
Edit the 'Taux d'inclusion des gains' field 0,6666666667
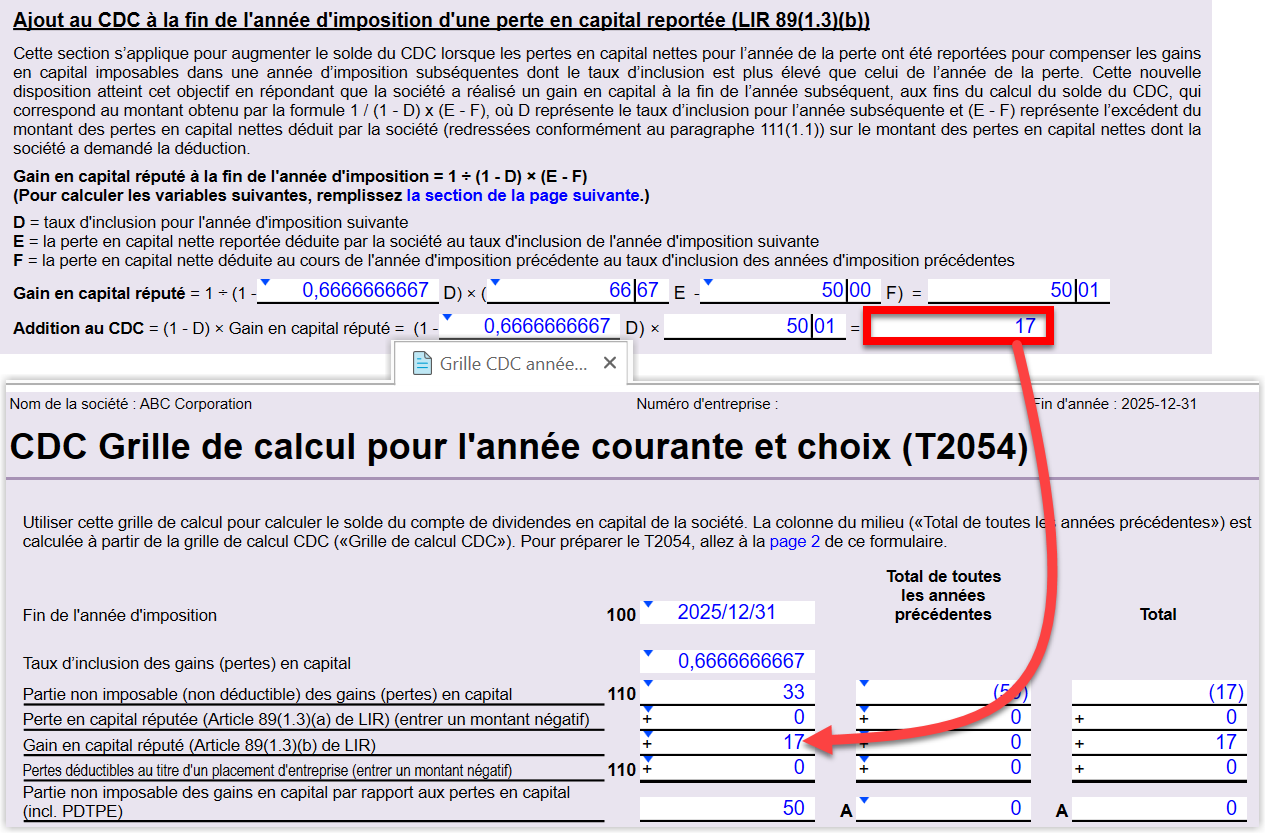click(728, 661)
